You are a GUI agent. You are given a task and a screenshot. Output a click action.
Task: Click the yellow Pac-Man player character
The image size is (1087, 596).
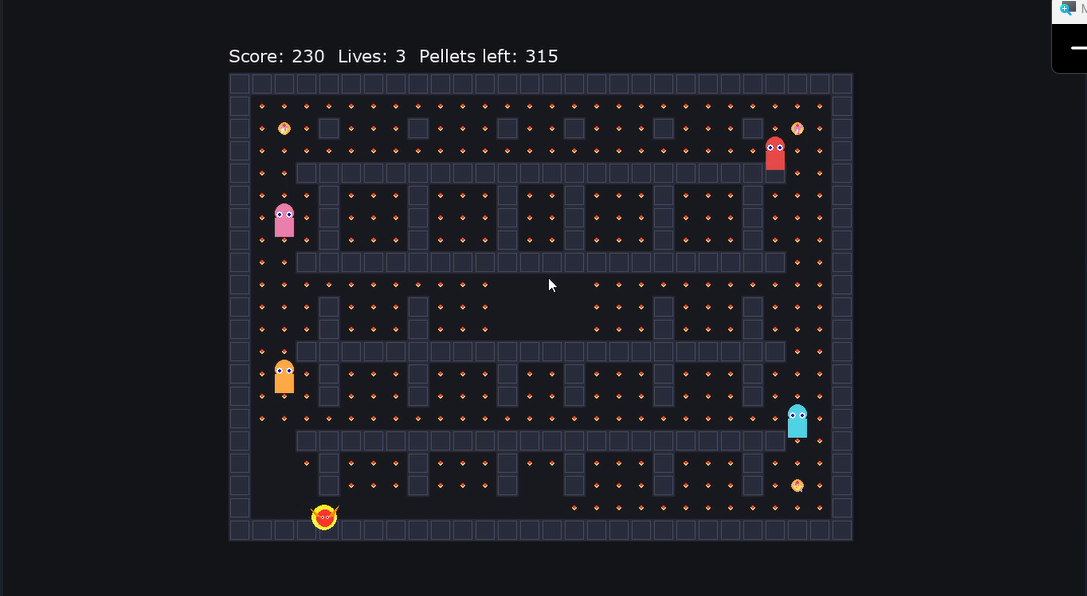[324, 517]
